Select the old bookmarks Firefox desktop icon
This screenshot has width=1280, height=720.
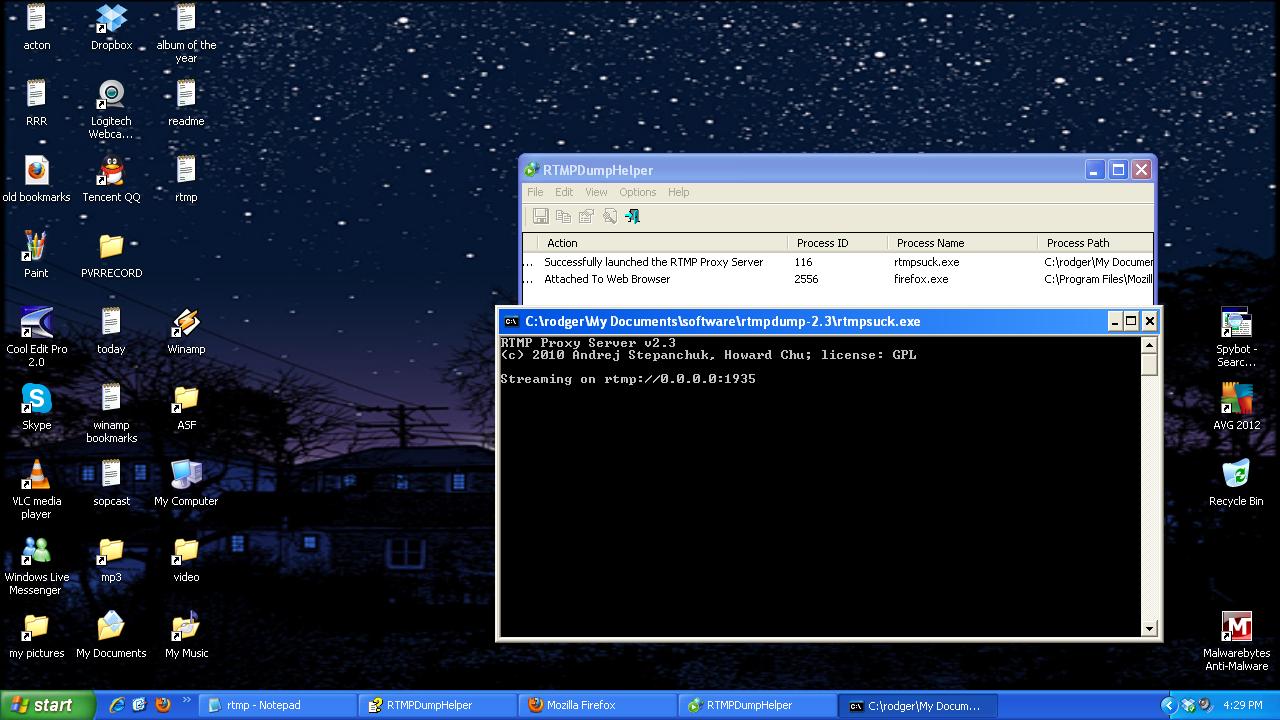tap(36, 170)
